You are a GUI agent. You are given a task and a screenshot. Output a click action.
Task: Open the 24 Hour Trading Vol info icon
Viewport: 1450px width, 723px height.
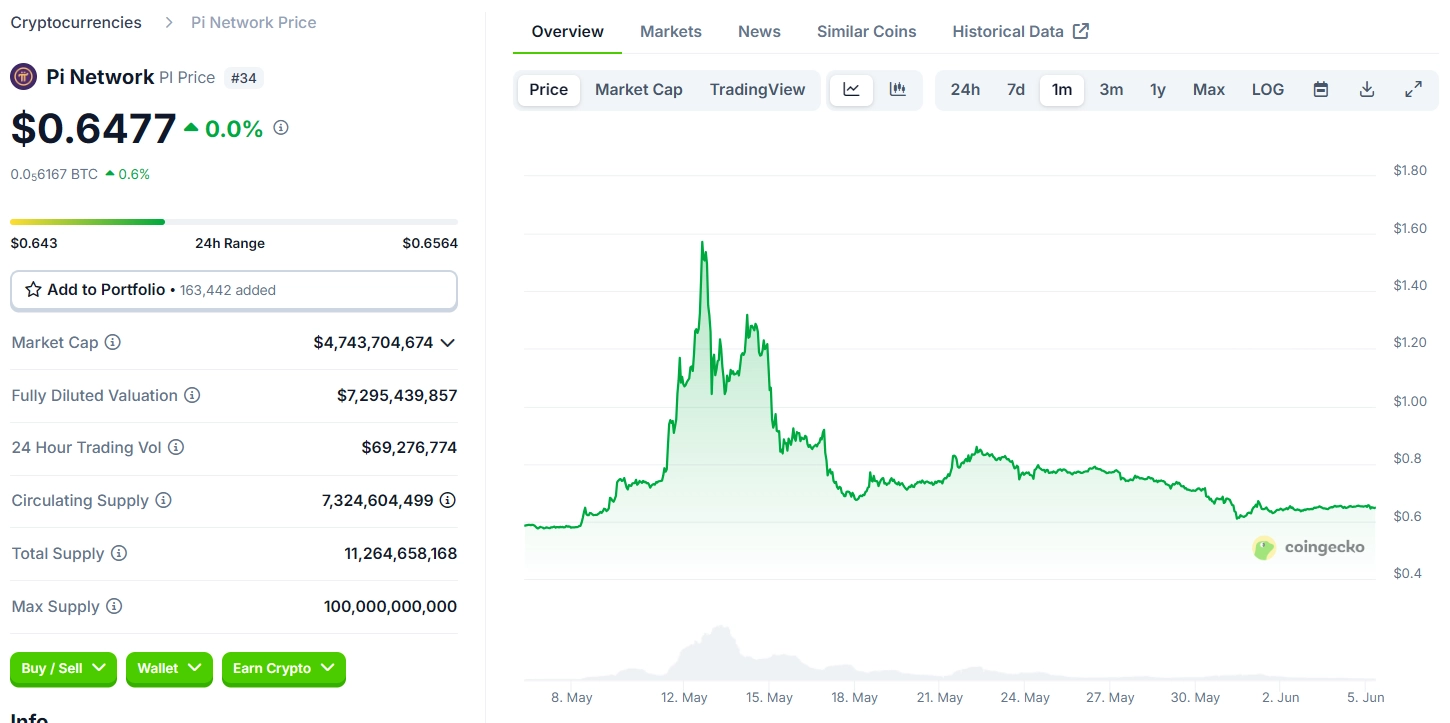(176, 447)
